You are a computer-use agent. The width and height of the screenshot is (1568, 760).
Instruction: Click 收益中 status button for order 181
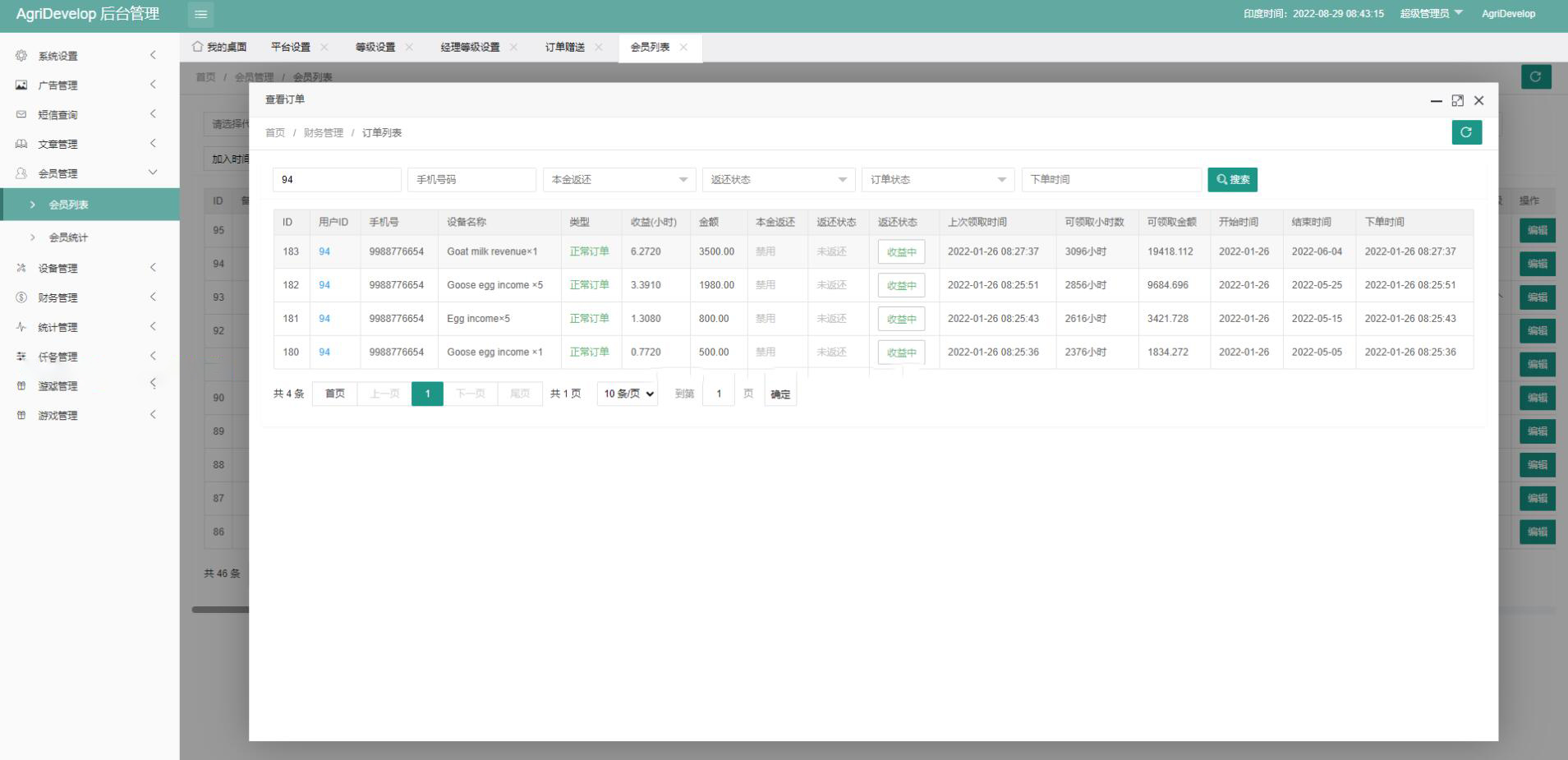tap(901, 319)
